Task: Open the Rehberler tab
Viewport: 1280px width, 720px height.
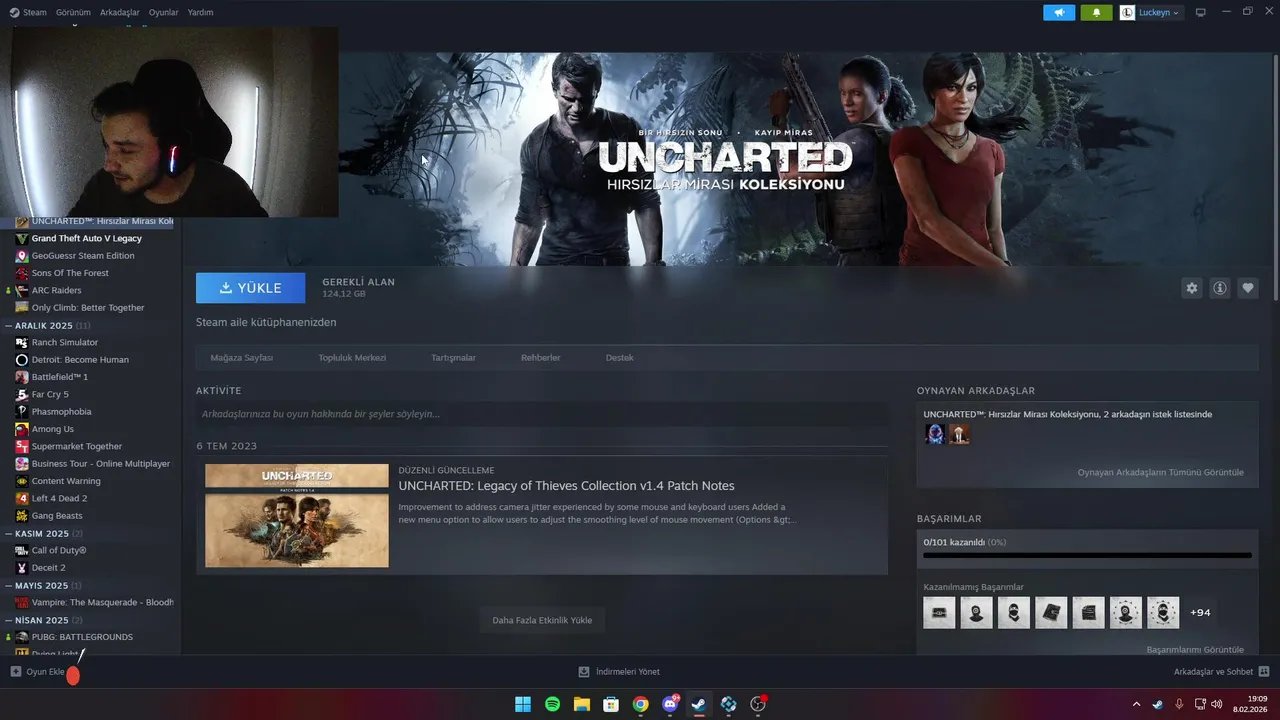Action: coord(540,357)
